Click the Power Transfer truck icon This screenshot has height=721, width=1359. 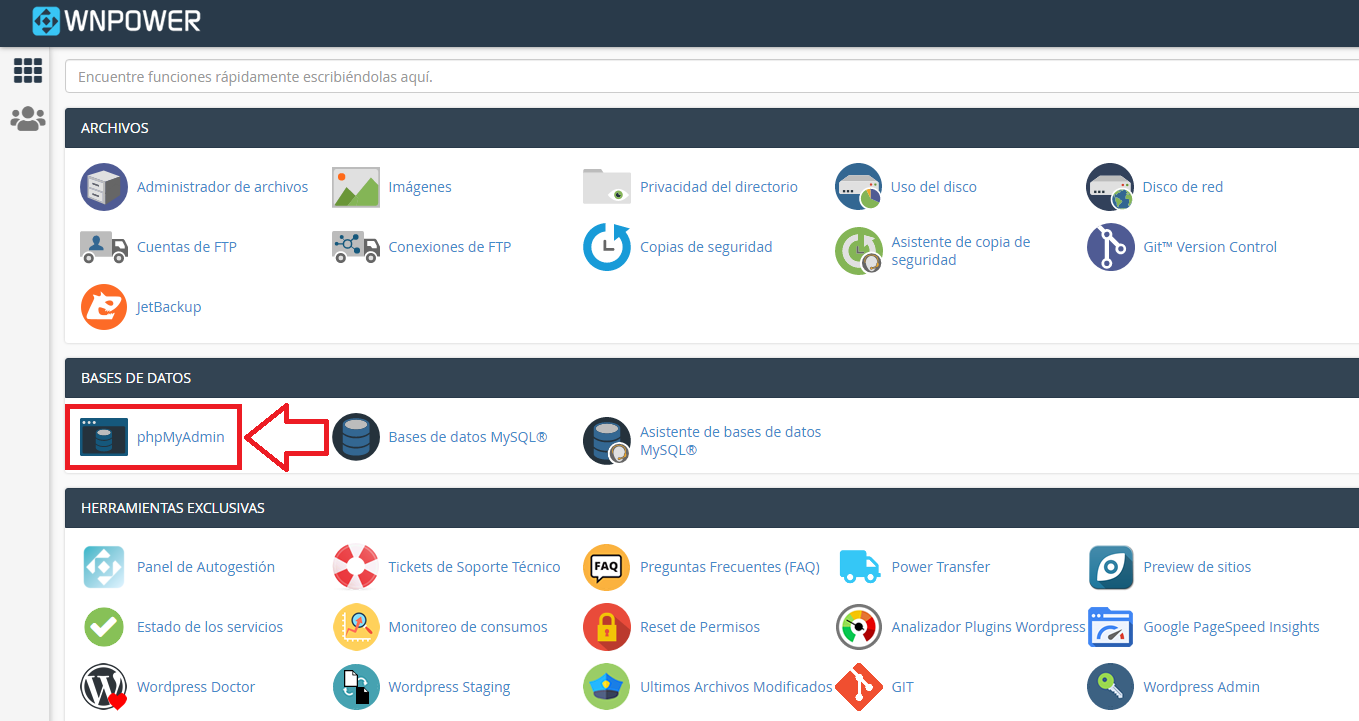click(x=859, y=567)
